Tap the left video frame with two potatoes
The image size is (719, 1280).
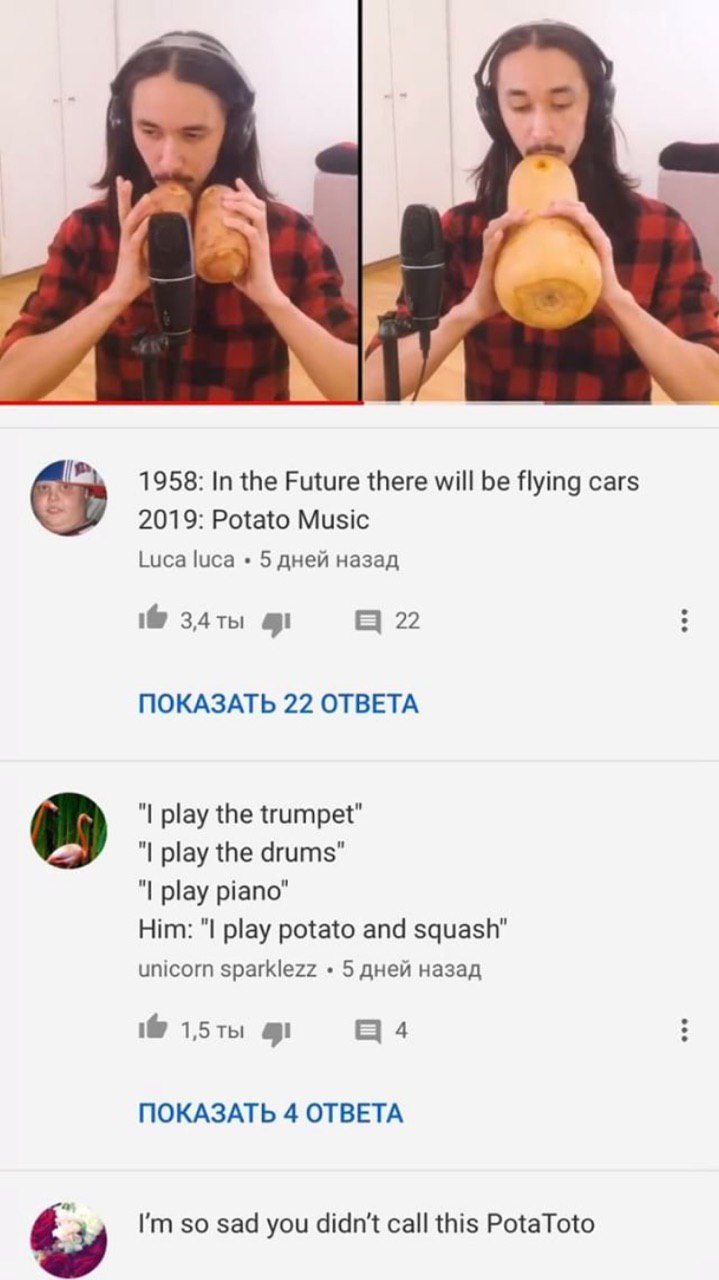coord(179,200)
